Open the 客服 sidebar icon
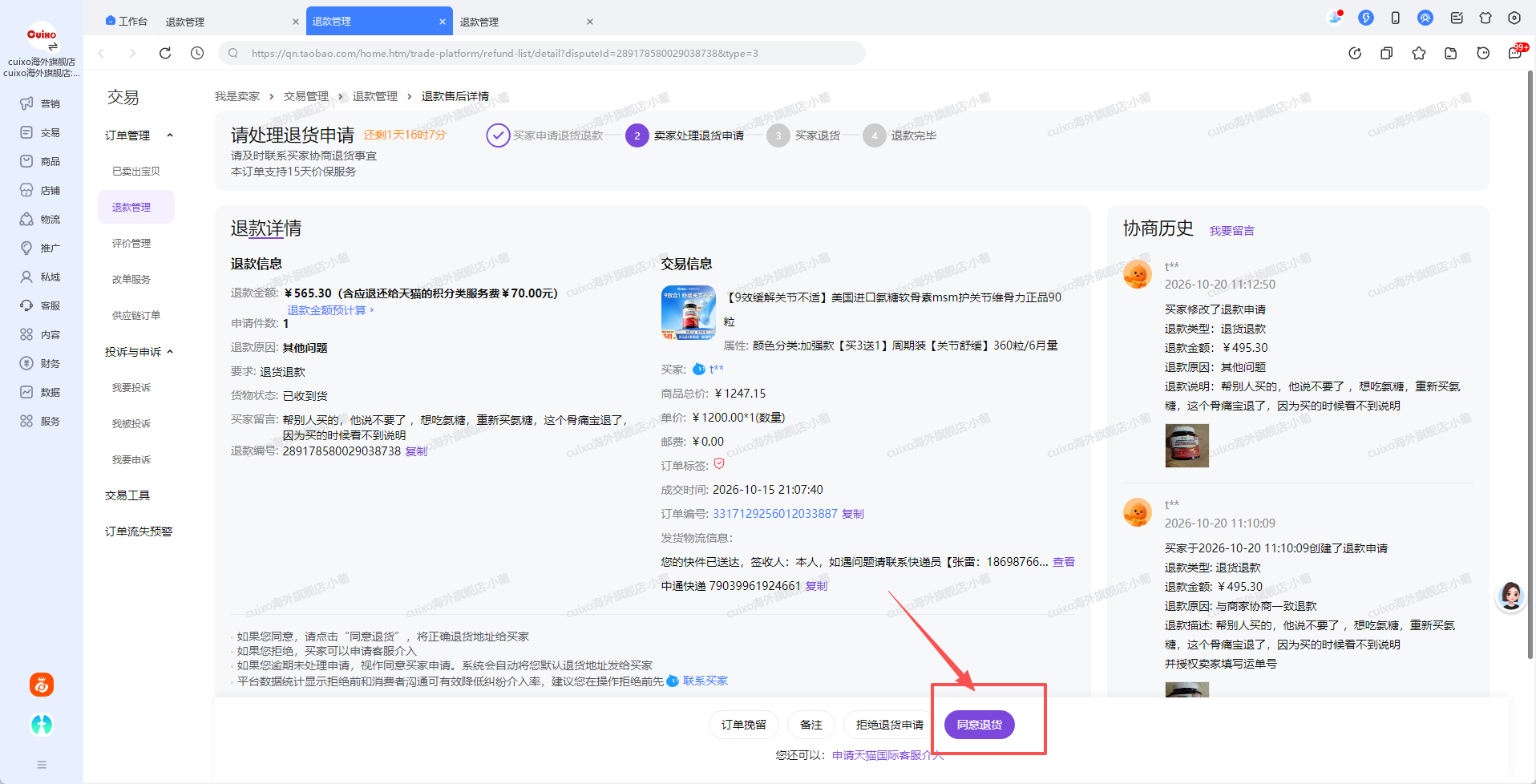 26,305
